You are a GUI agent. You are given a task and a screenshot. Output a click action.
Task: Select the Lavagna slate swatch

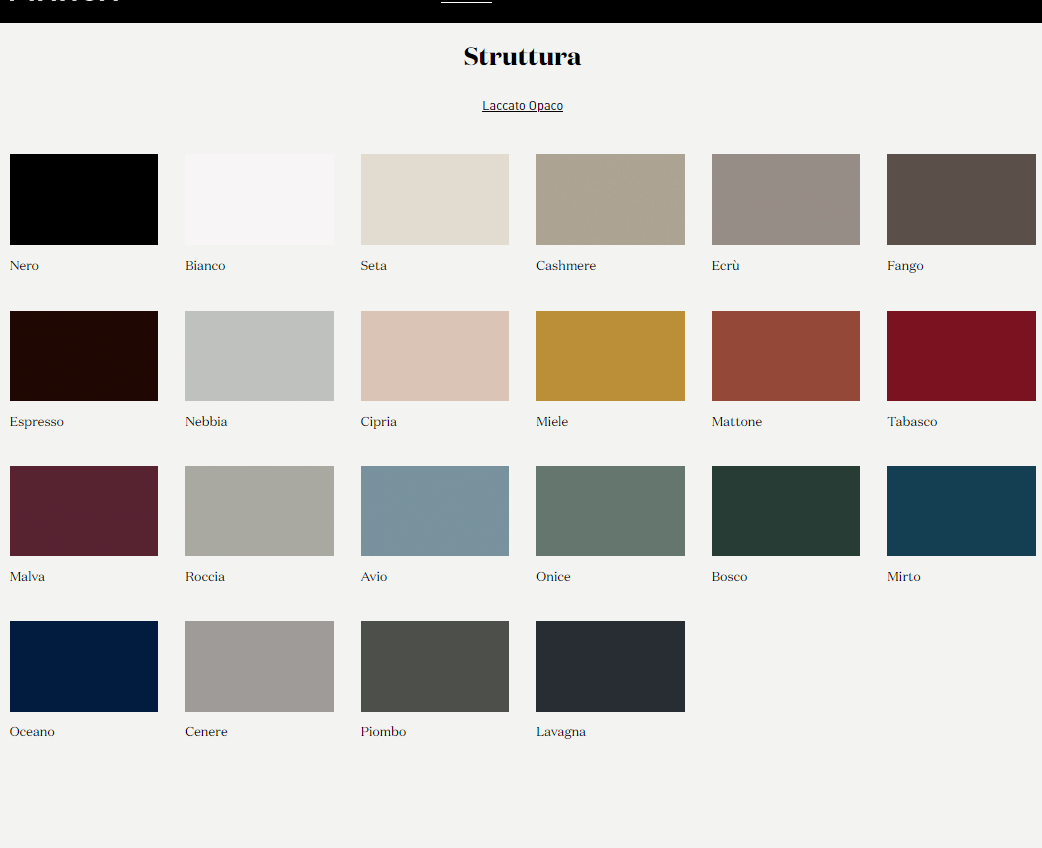click(x=610, y=666)
